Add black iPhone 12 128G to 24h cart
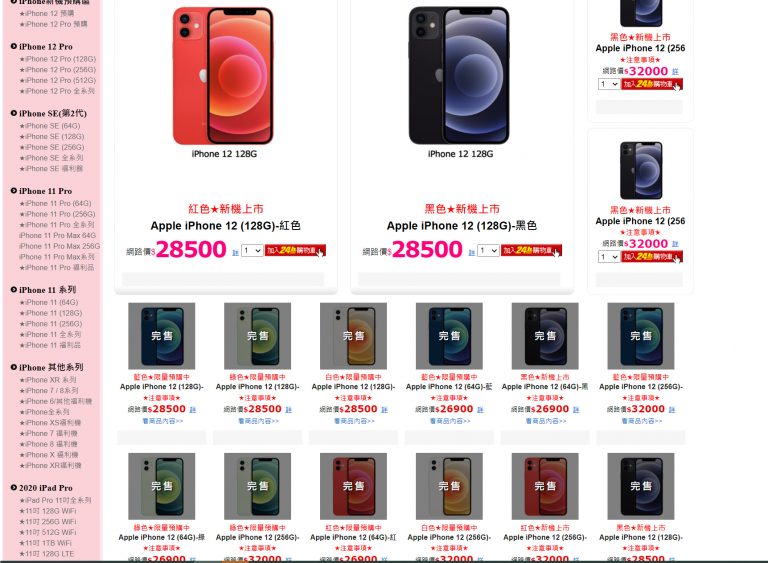 (x=531, y=250)
